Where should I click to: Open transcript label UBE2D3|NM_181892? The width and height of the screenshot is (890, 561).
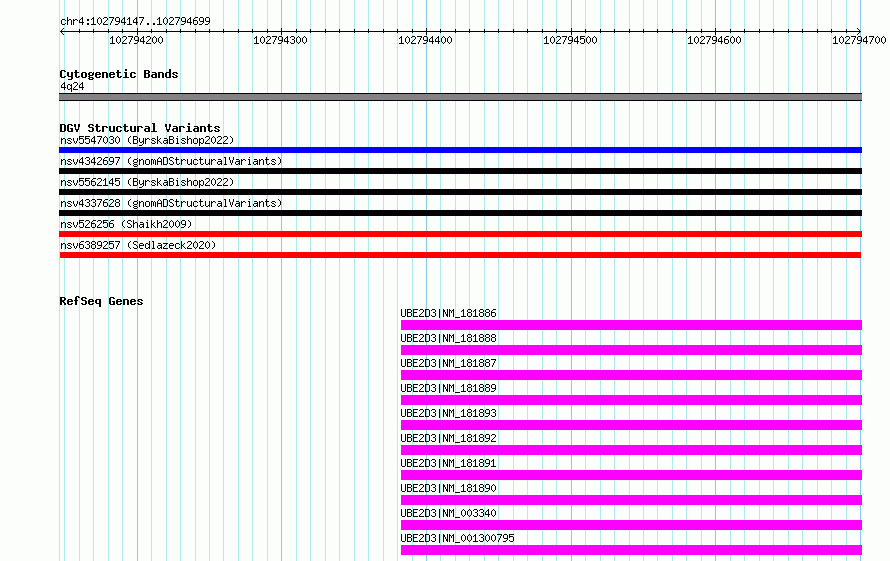pos(448,438)
